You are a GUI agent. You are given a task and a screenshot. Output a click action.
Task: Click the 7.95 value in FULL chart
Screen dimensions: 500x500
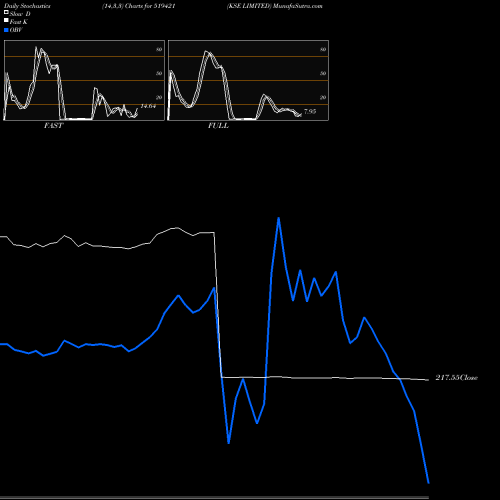pos(310,111)
